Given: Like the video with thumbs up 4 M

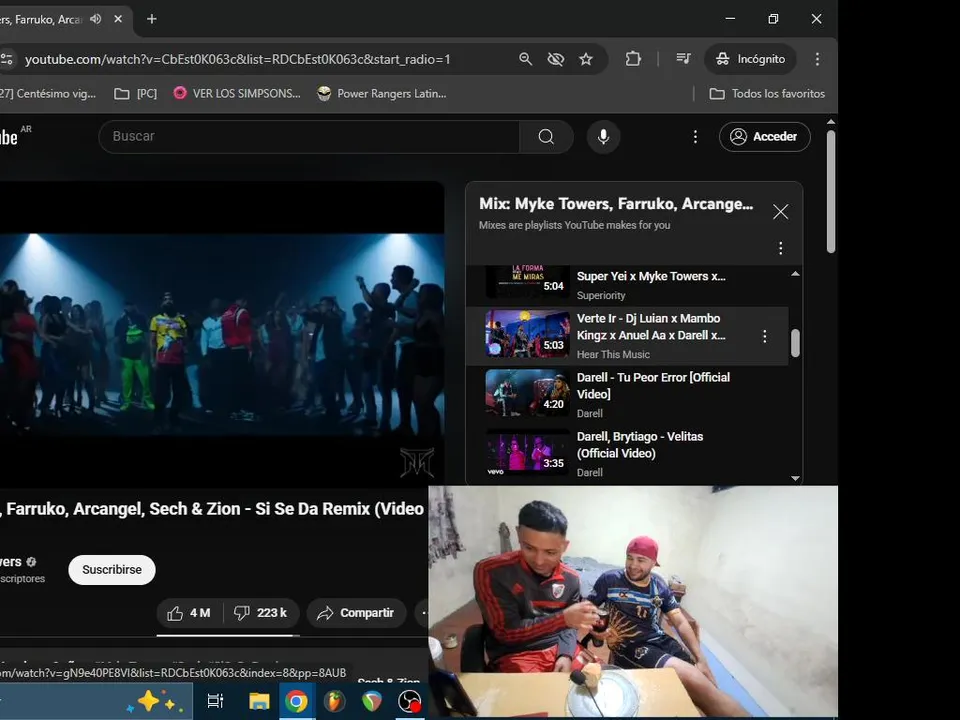Looking at the screenshot, I should [189, 613].
